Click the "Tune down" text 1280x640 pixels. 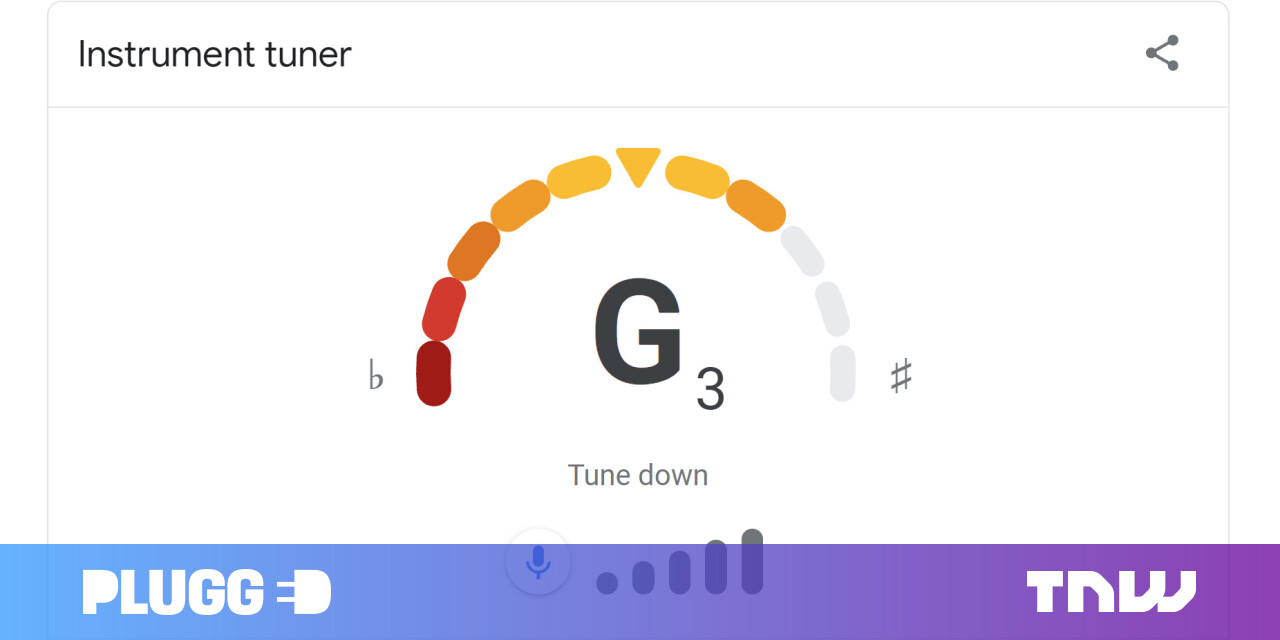tap(638, 475)
